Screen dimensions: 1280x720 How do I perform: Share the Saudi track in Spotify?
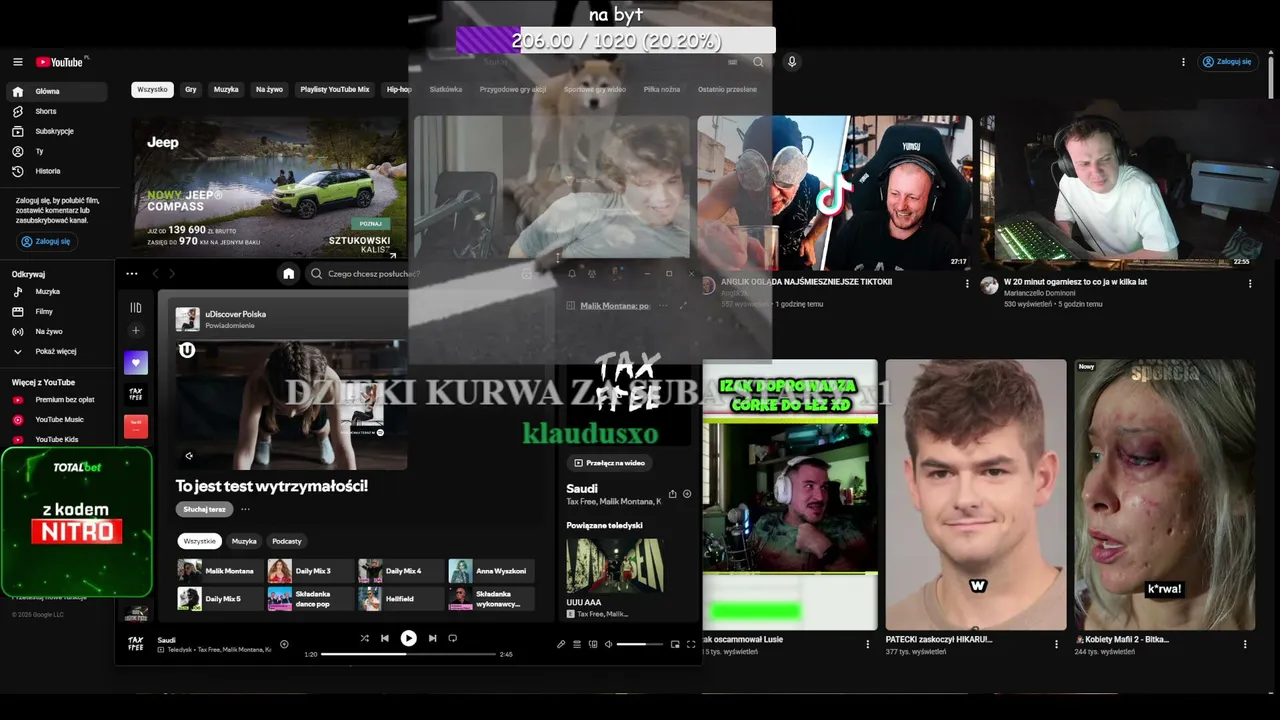click(x=672, y=494)
